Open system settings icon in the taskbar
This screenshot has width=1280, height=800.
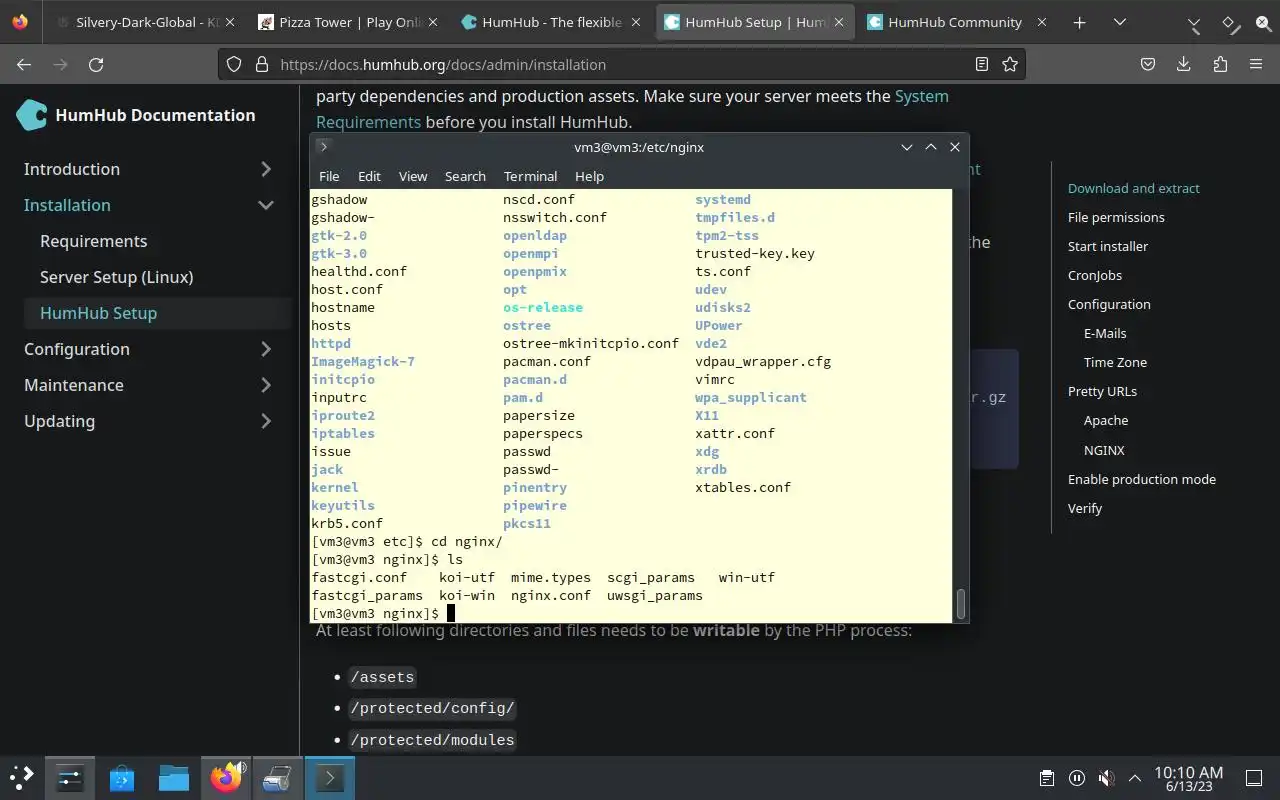click(70, 777)
